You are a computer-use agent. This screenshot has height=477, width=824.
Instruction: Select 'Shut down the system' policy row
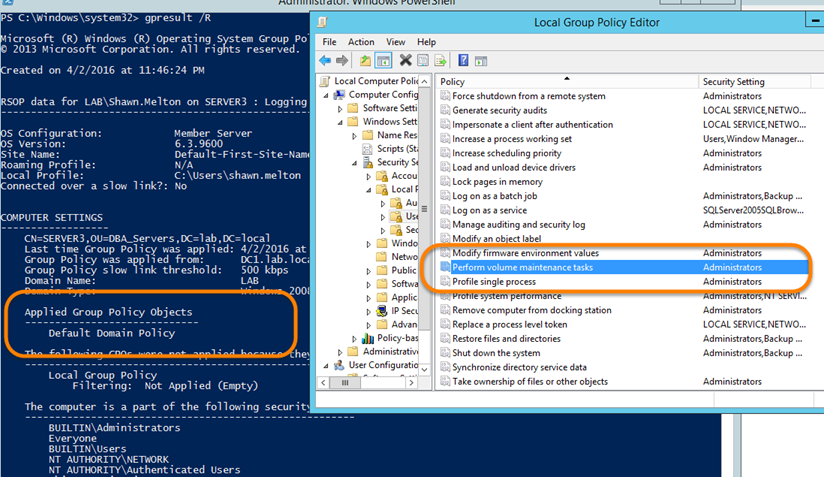pyautogui.click(x=623, y=353)
